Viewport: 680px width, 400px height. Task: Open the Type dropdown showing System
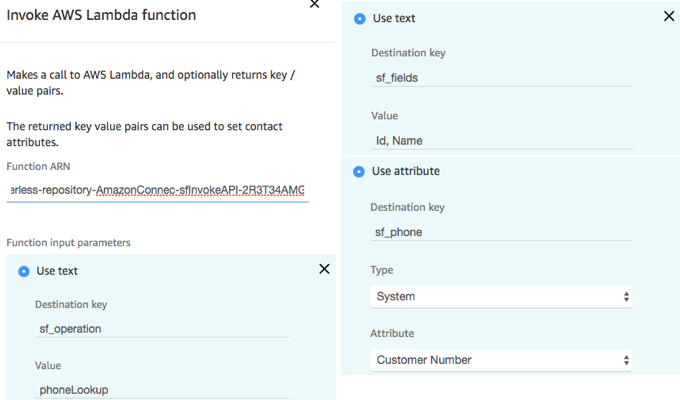pyautogui.click(x=501, y=297)
